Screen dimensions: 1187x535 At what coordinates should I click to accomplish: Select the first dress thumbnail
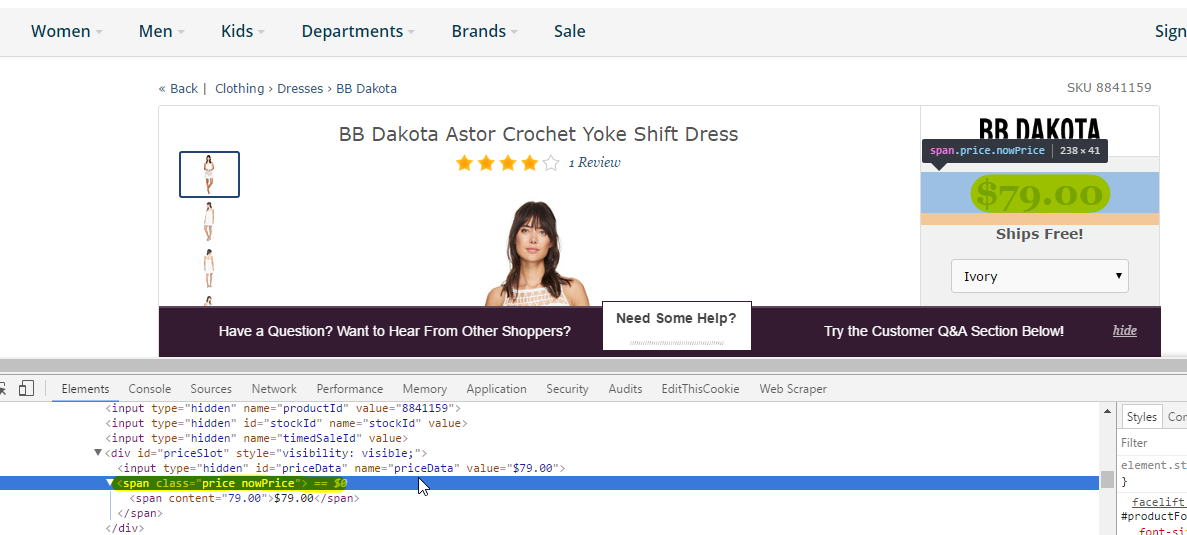tap(210, 174)
